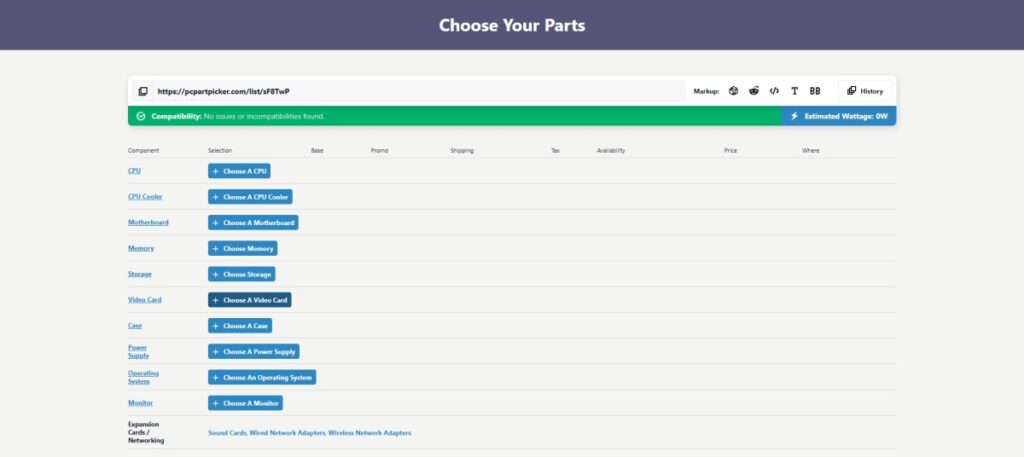
Task: Click the list URL field
Action: coord(419,91)
